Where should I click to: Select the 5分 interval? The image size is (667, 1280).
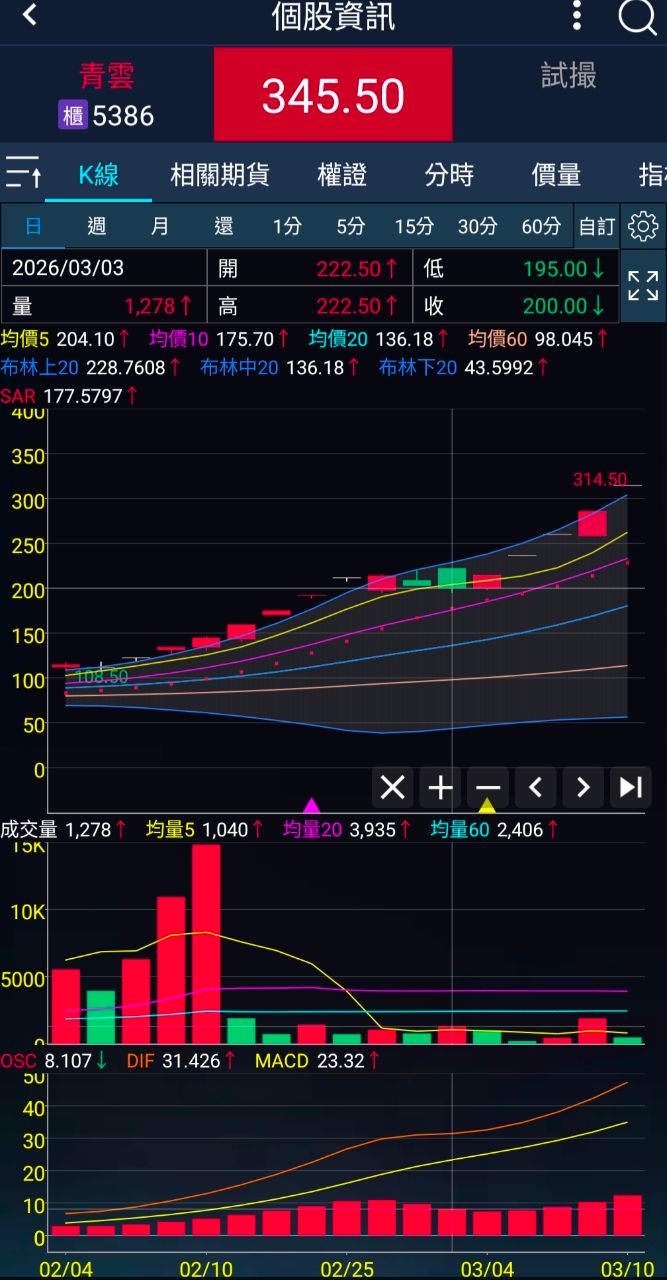[350, 226]
